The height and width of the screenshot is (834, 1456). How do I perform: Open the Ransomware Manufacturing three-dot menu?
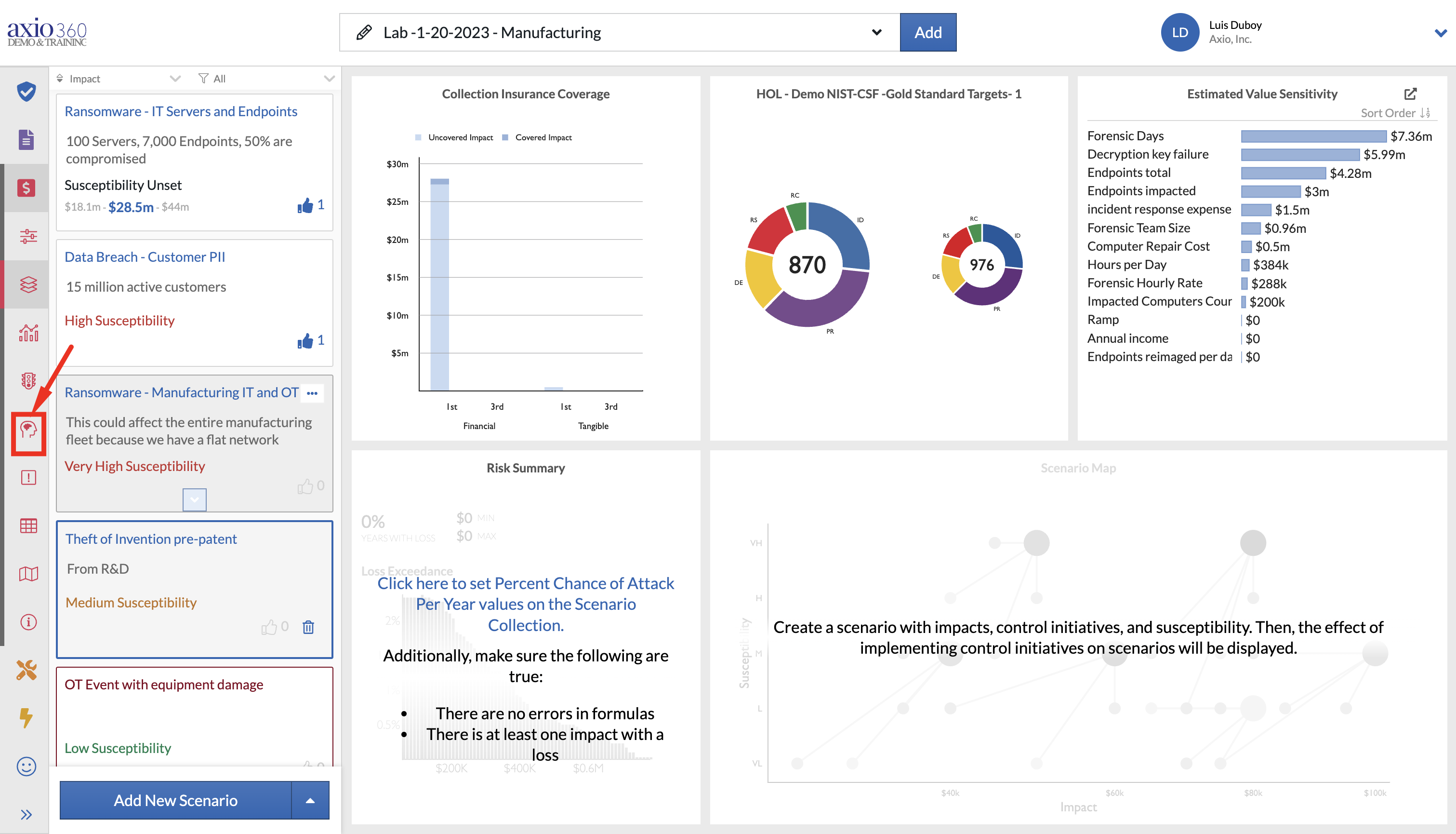coord(312,393)
